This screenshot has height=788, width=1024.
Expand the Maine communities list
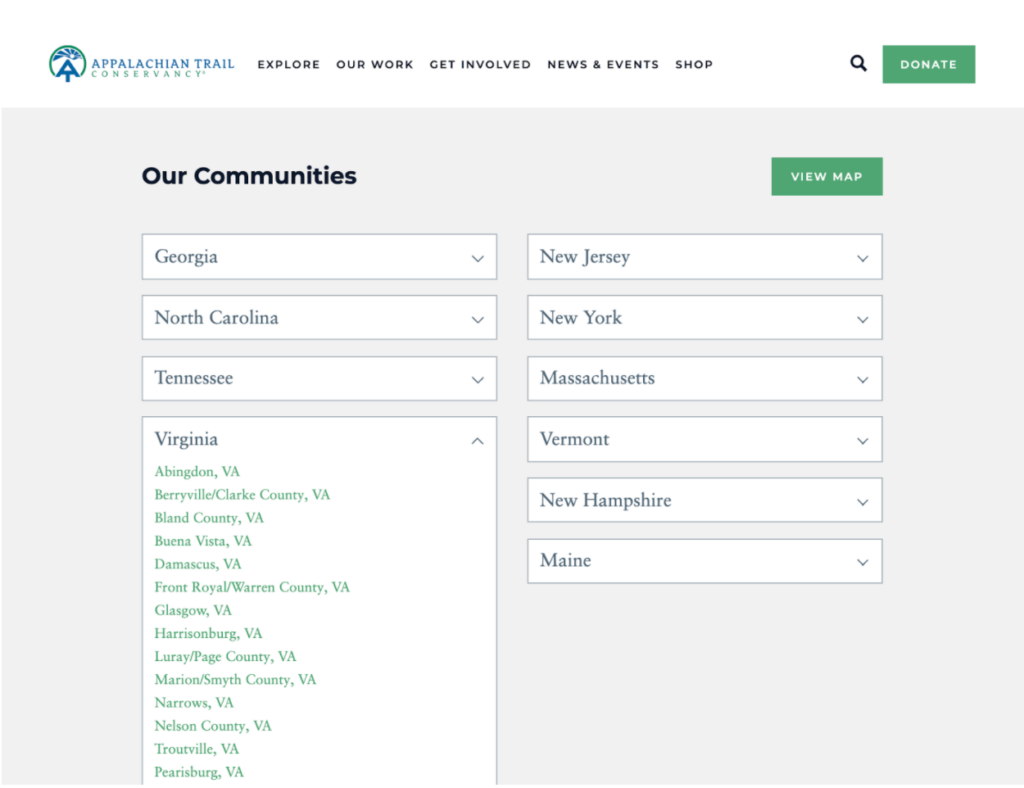point(704,561)
